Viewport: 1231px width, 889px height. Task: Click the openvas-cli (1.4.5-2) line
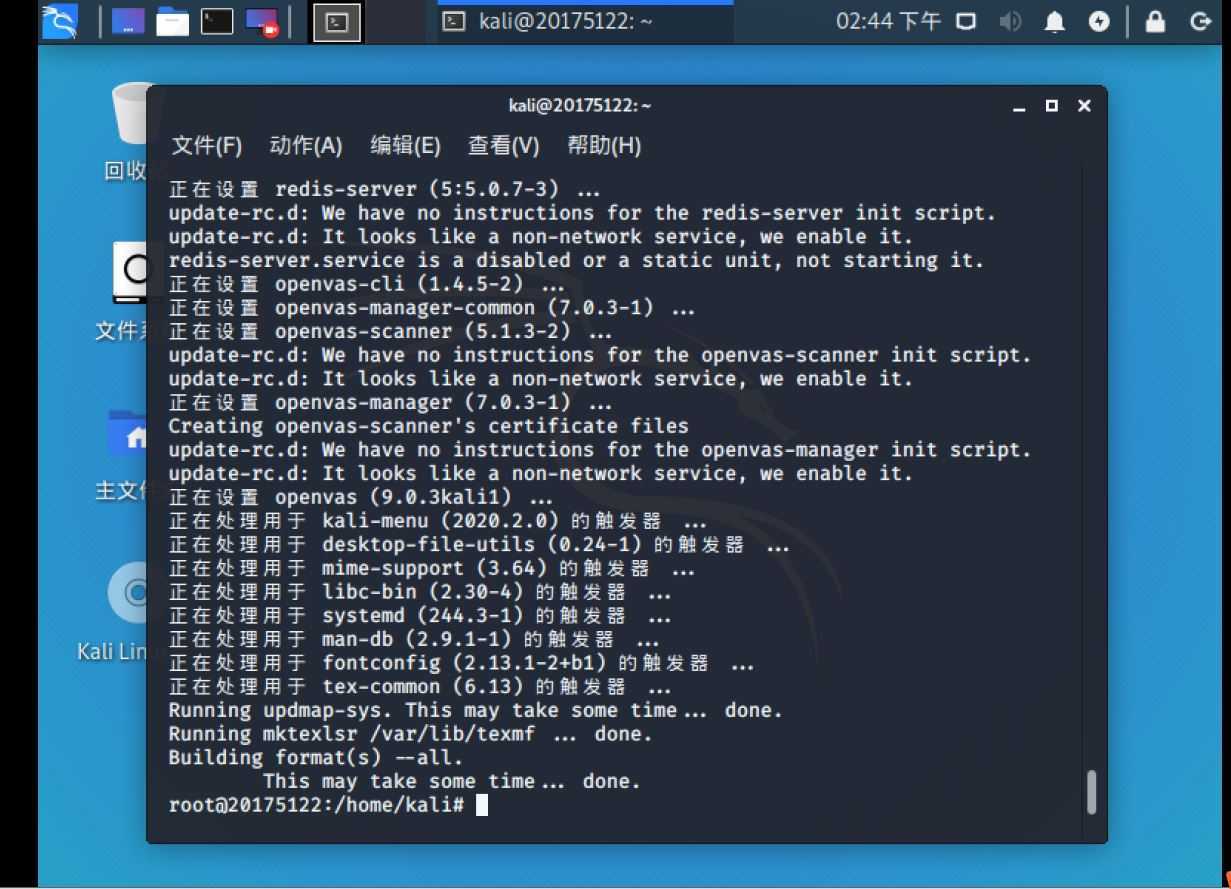pyautogui.click(x=366, y=284)
